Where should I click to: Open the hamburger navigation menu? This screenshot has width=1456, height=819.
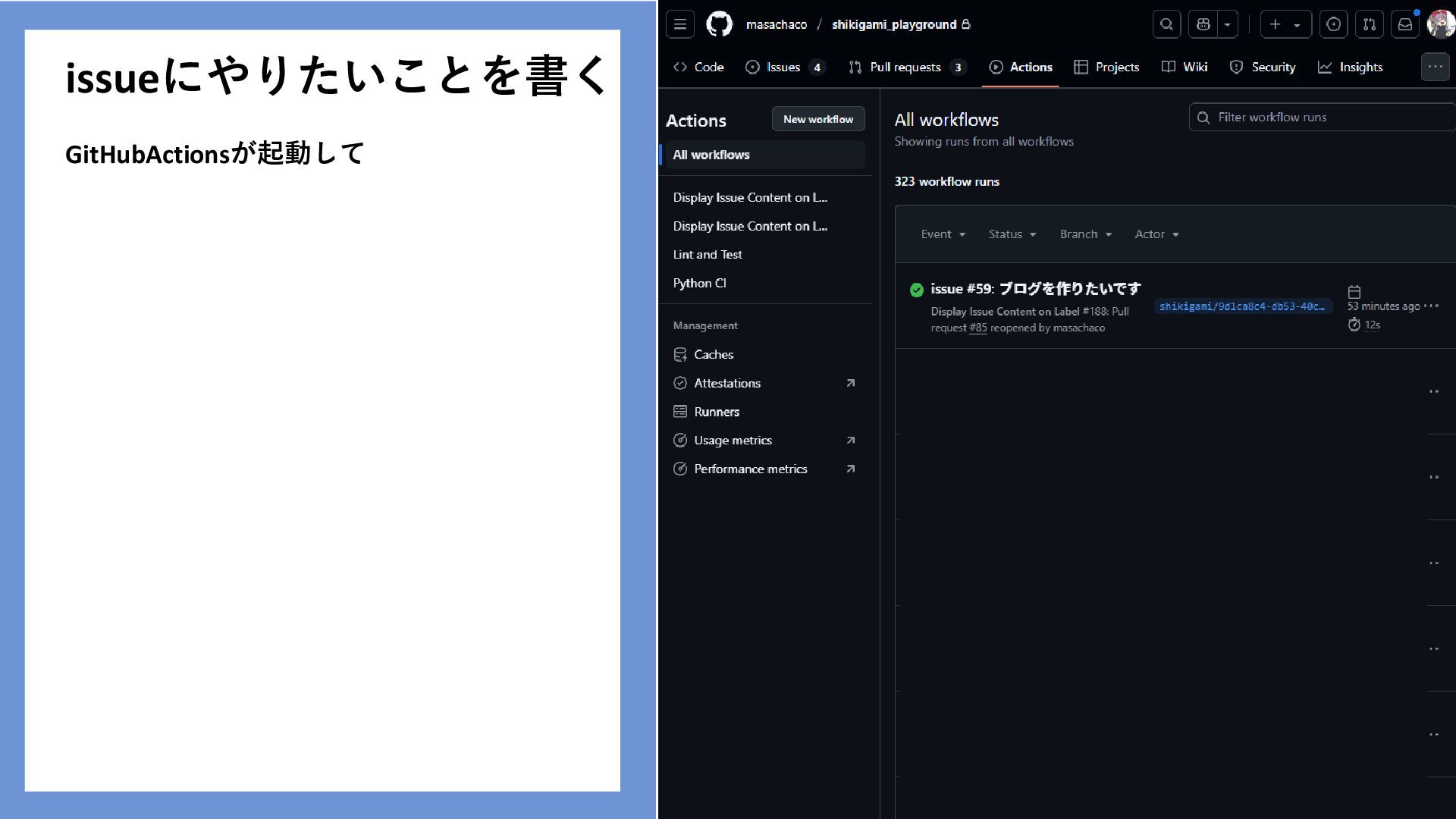tap(679, 24)
